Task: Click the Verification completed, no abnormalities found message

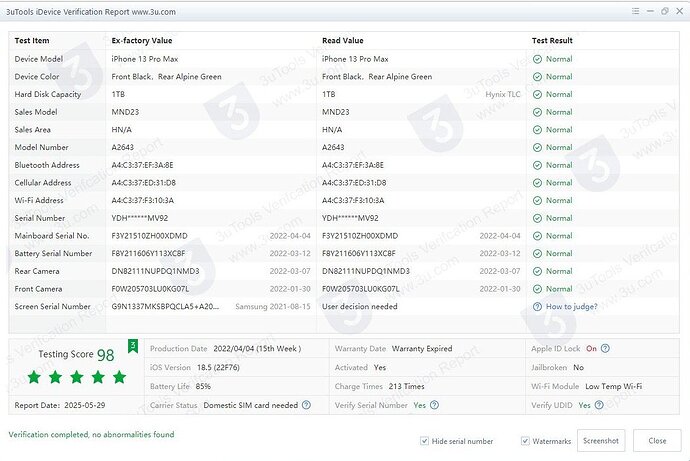Action: [92, 435]
